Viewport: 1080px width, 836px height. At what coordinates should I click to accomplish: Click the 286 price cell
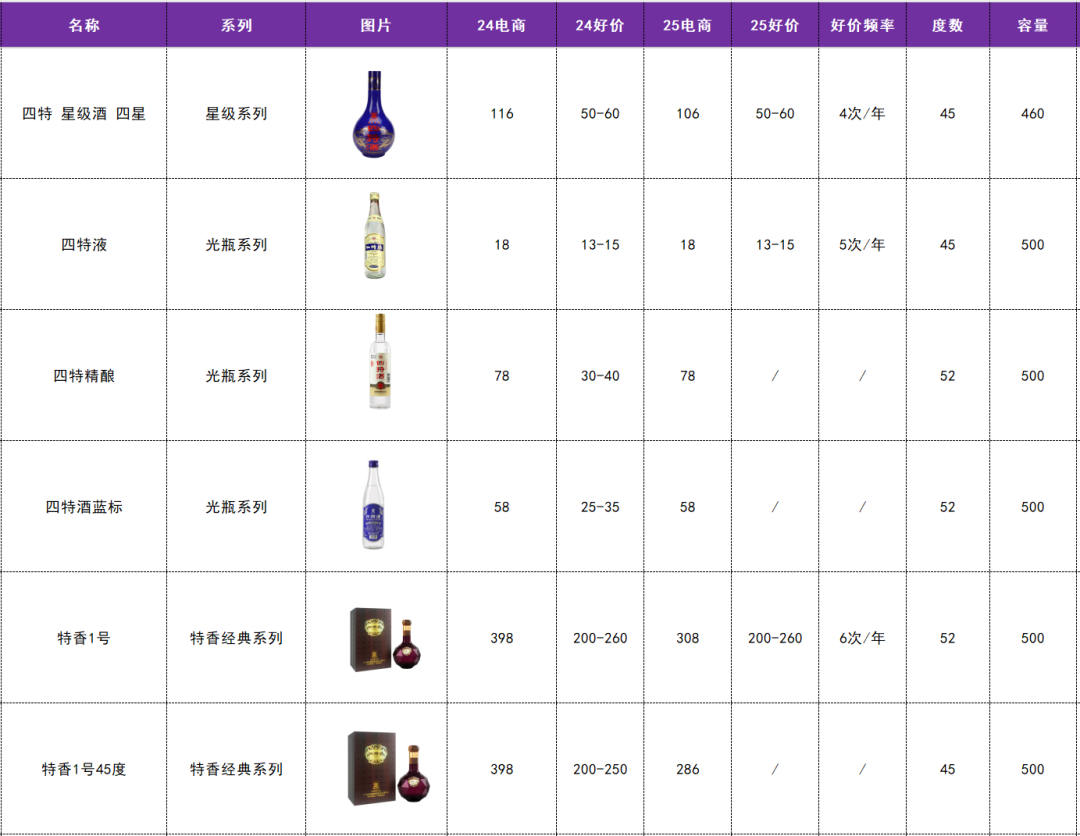click(687, 769)
